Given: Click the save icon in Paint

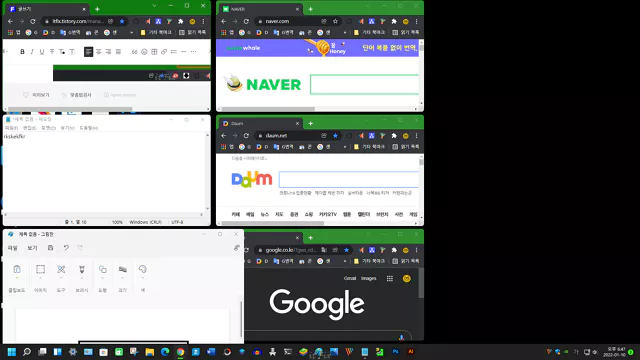Looking at the screenshot, I should [50, 248].
